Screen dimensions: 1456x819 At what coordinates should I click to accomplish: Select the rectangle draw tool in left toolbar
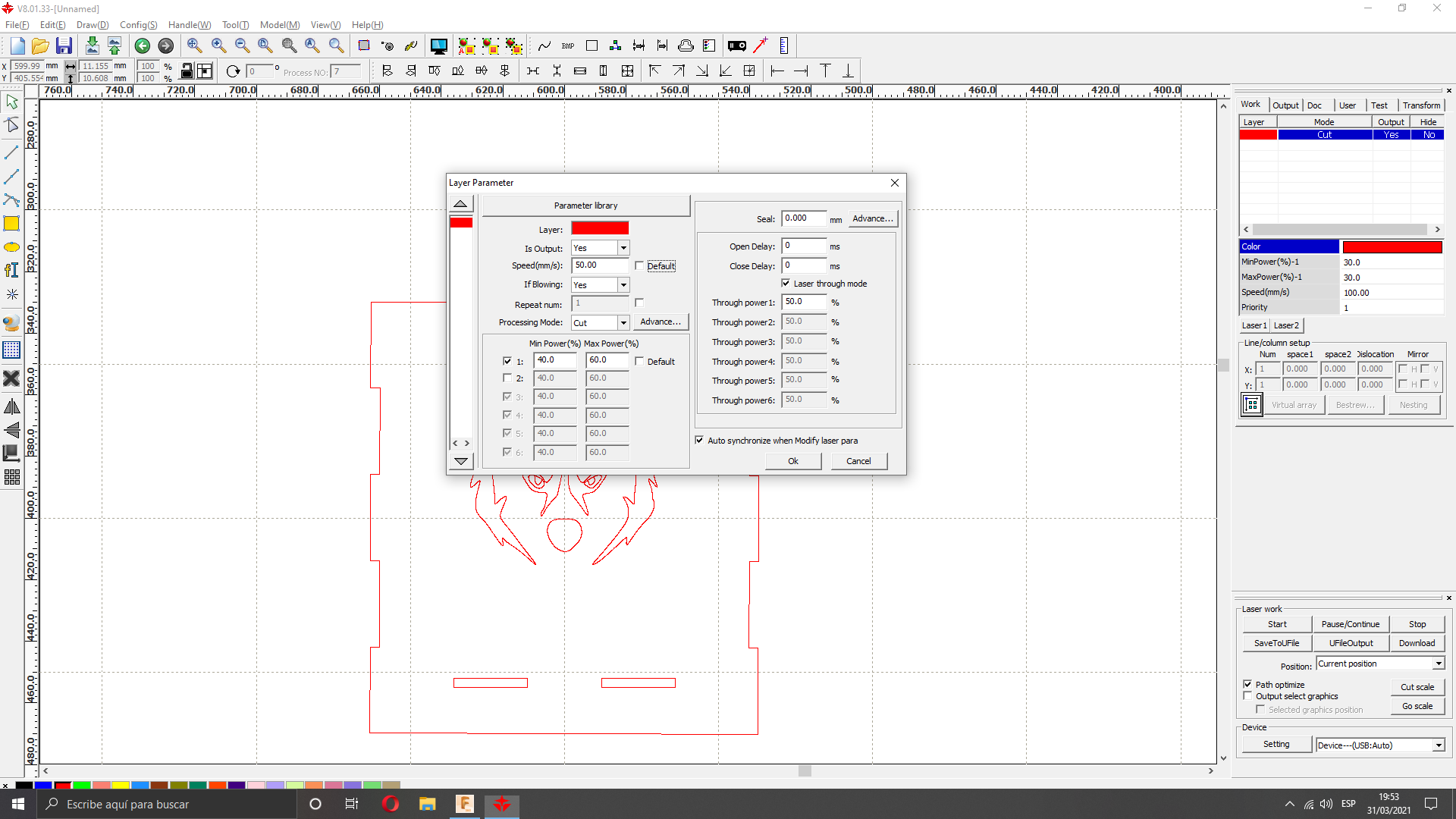(11, 224)
